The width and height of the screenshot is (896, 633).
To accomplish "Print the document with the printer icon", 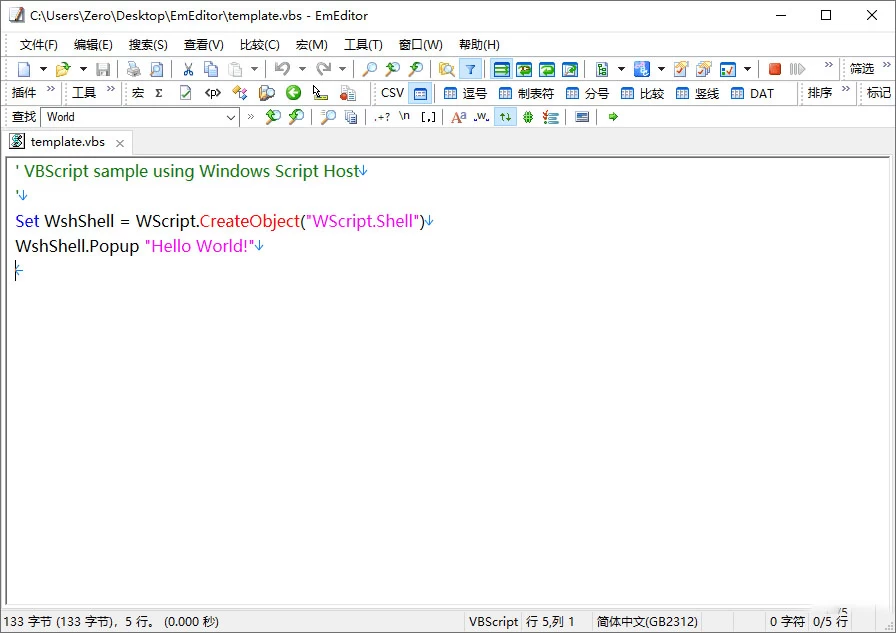I will point(134,69).
